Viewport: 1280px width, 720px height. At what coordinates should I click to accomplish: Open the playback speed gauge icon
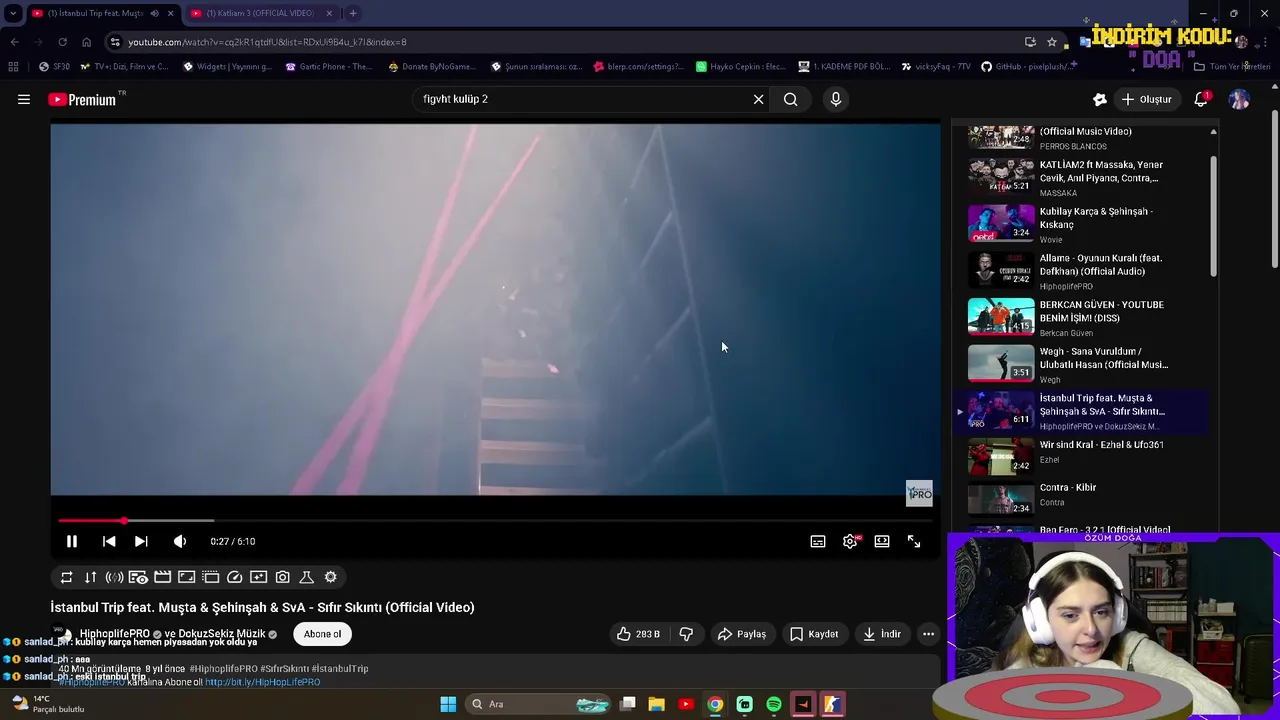point(234,577)
